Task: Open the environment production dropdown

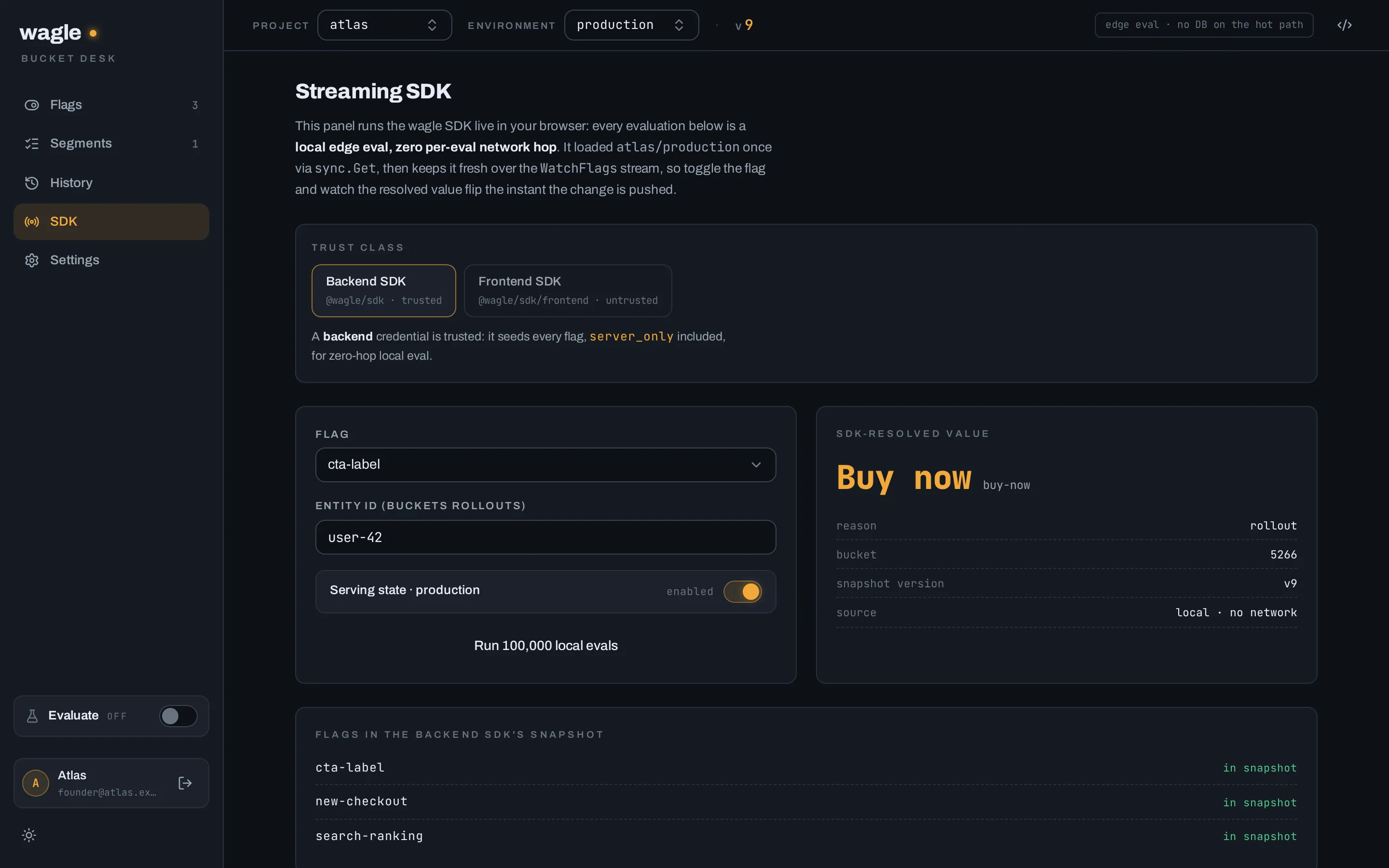Action: [x=631, y=25]
